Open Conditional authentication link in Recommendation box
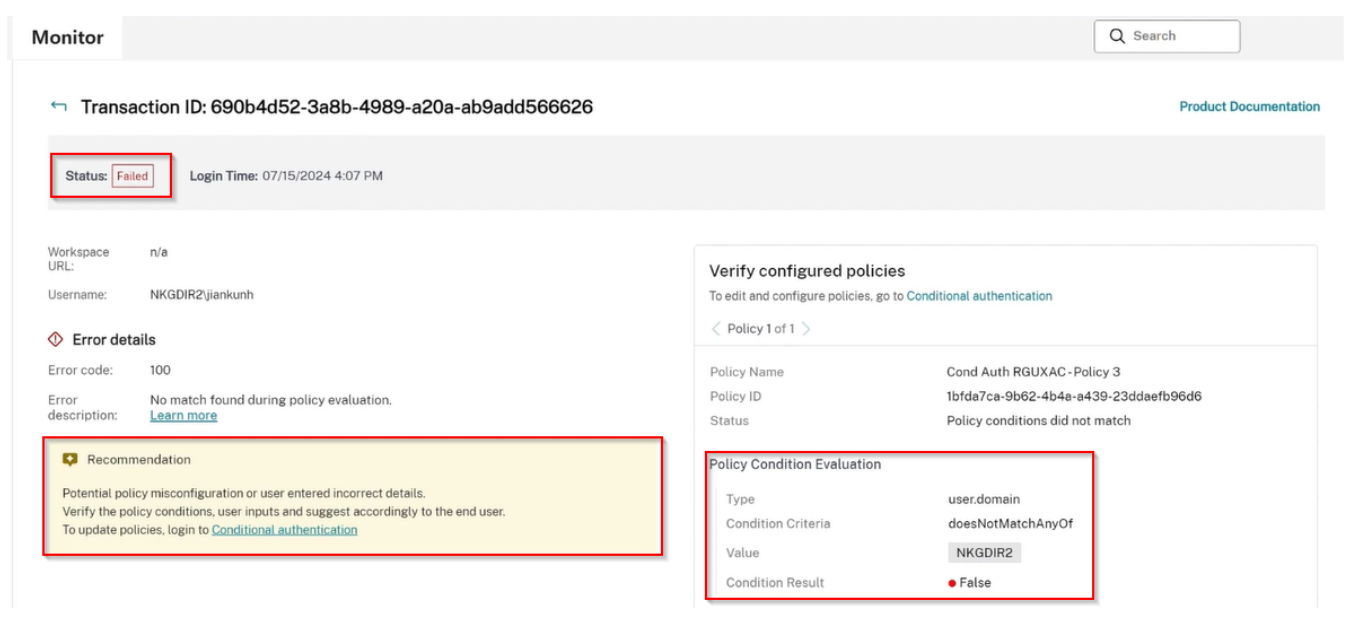Image resolution: width=1359 pixels, height=619 pixels. tap(284, 530)
